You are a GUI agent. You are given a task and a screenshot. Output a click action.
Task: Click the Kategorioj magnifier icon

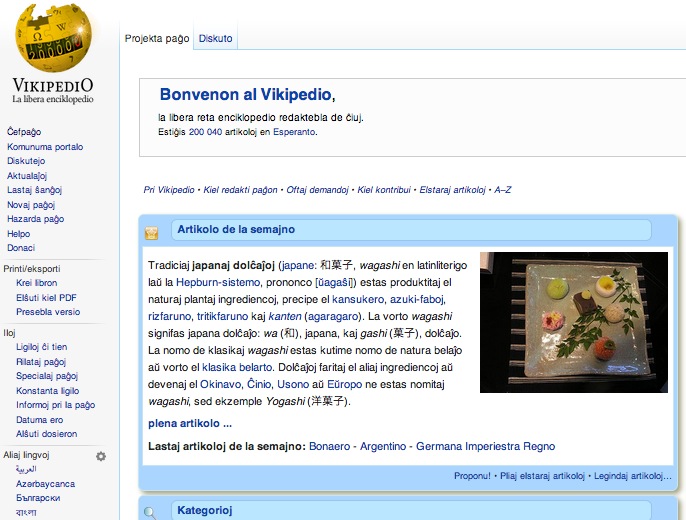[x=150, y=513]
